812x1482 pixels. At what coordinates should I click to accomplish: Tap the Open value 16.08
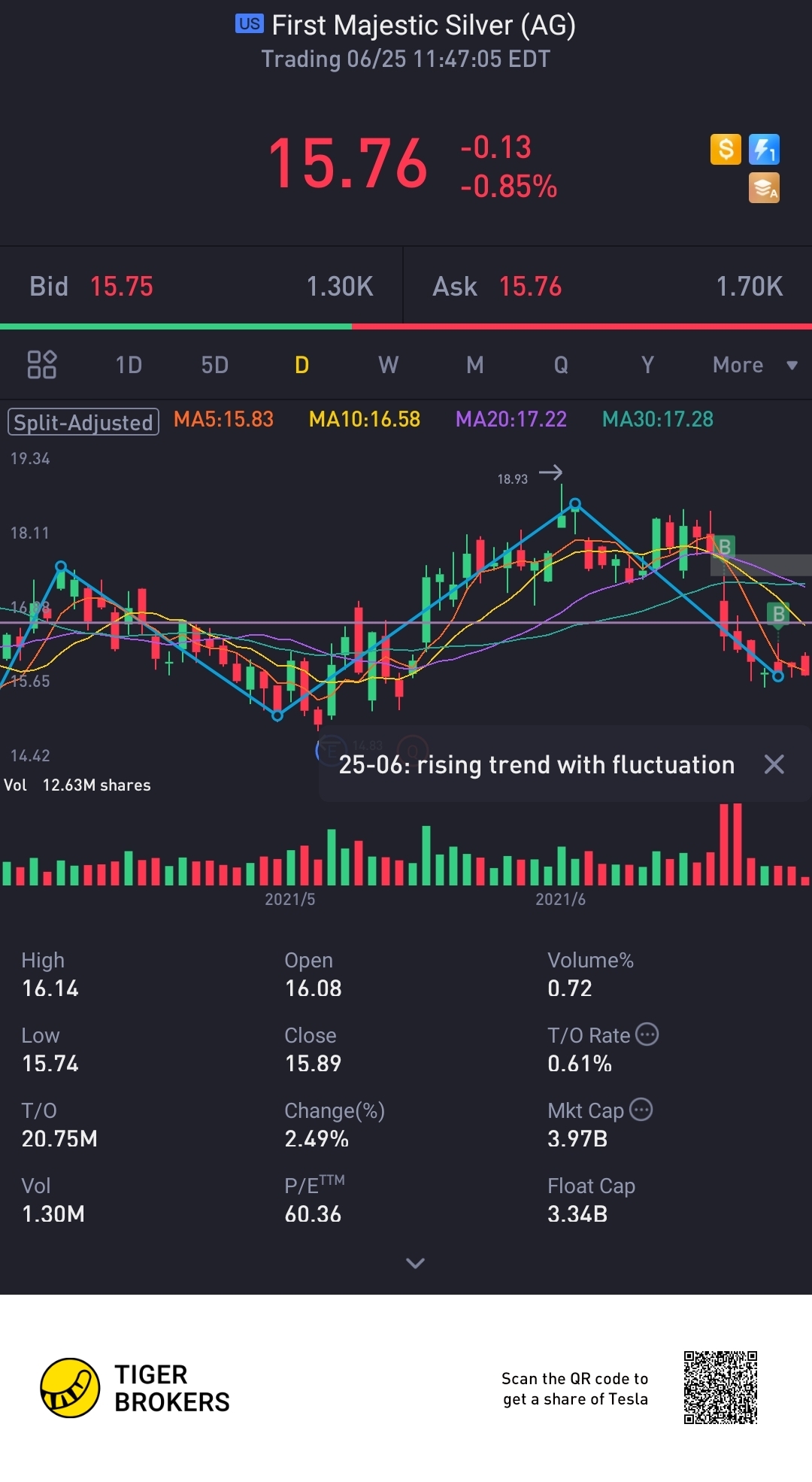coord(314,989)
